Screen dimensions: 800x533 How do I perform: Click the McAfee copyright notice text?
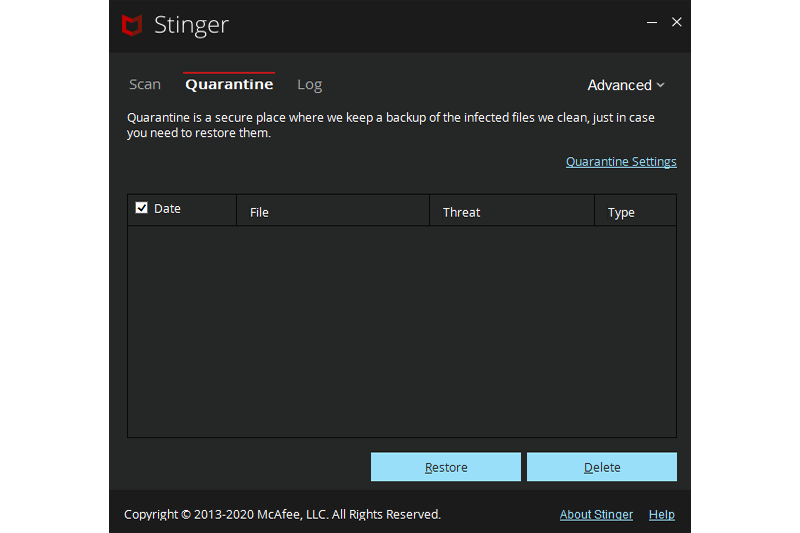coord(282,515)
